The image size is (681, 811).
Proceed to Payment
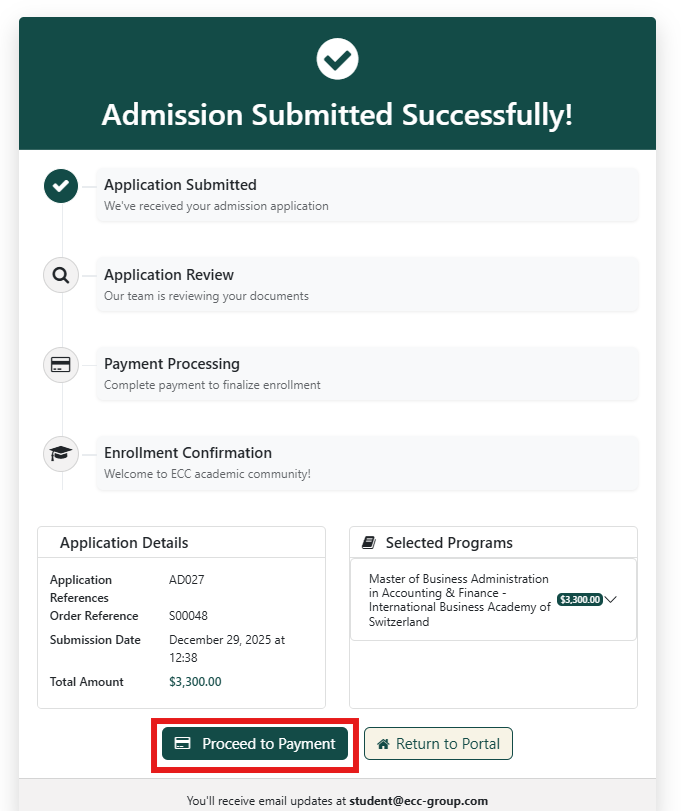click(255, 744)
